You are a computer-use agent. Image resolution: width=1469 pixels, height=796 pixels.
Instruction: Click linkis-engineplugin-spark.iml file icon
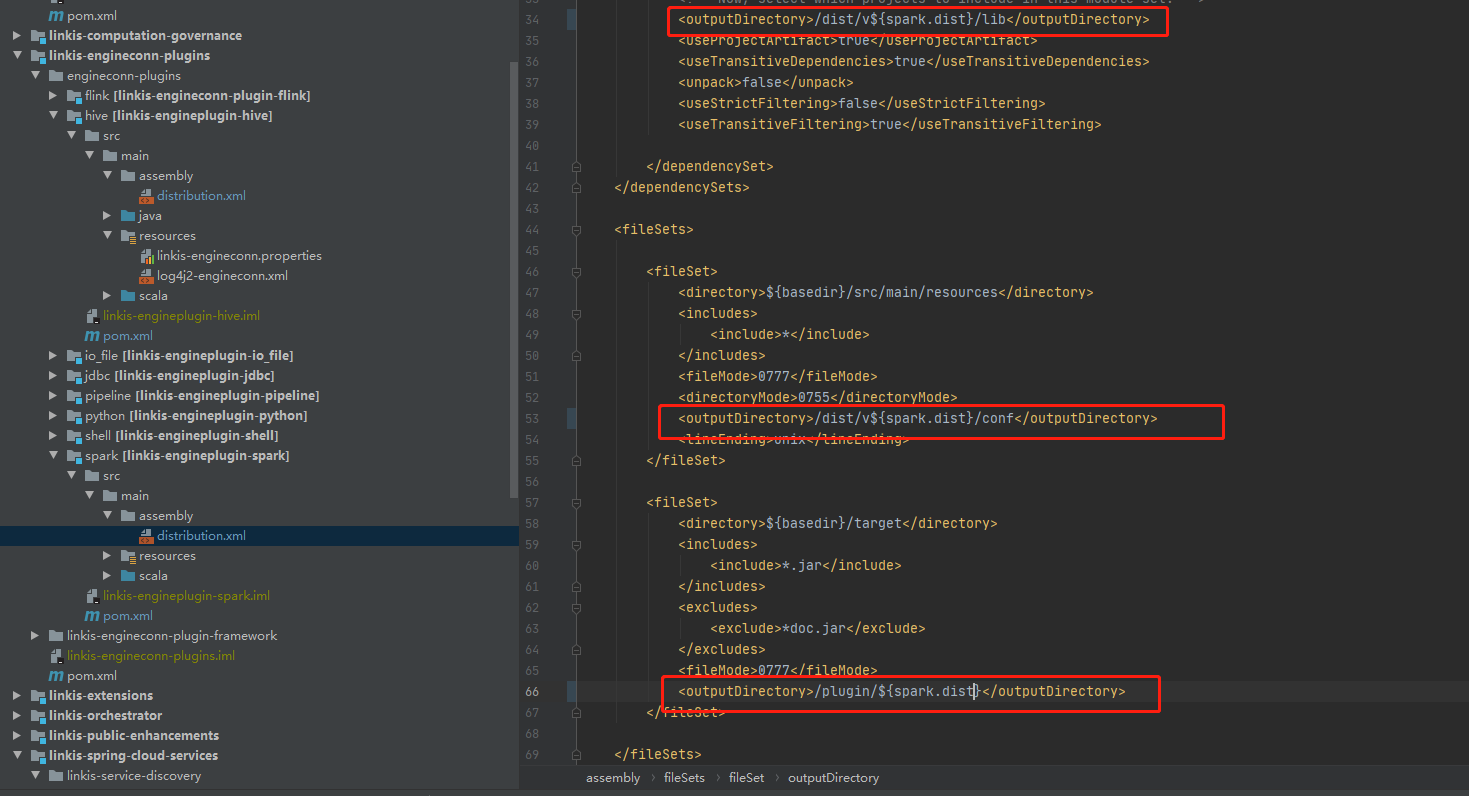[92, 596]
